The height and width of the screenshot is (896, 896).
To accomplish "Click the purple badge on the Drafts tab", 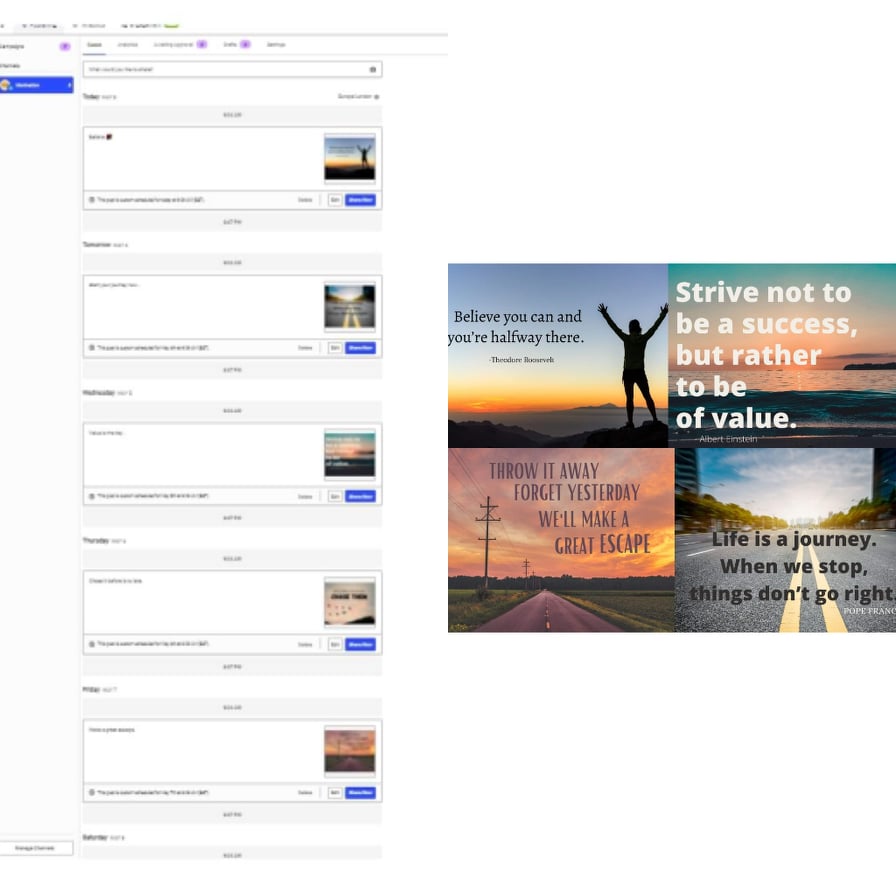I will (245, 45).
